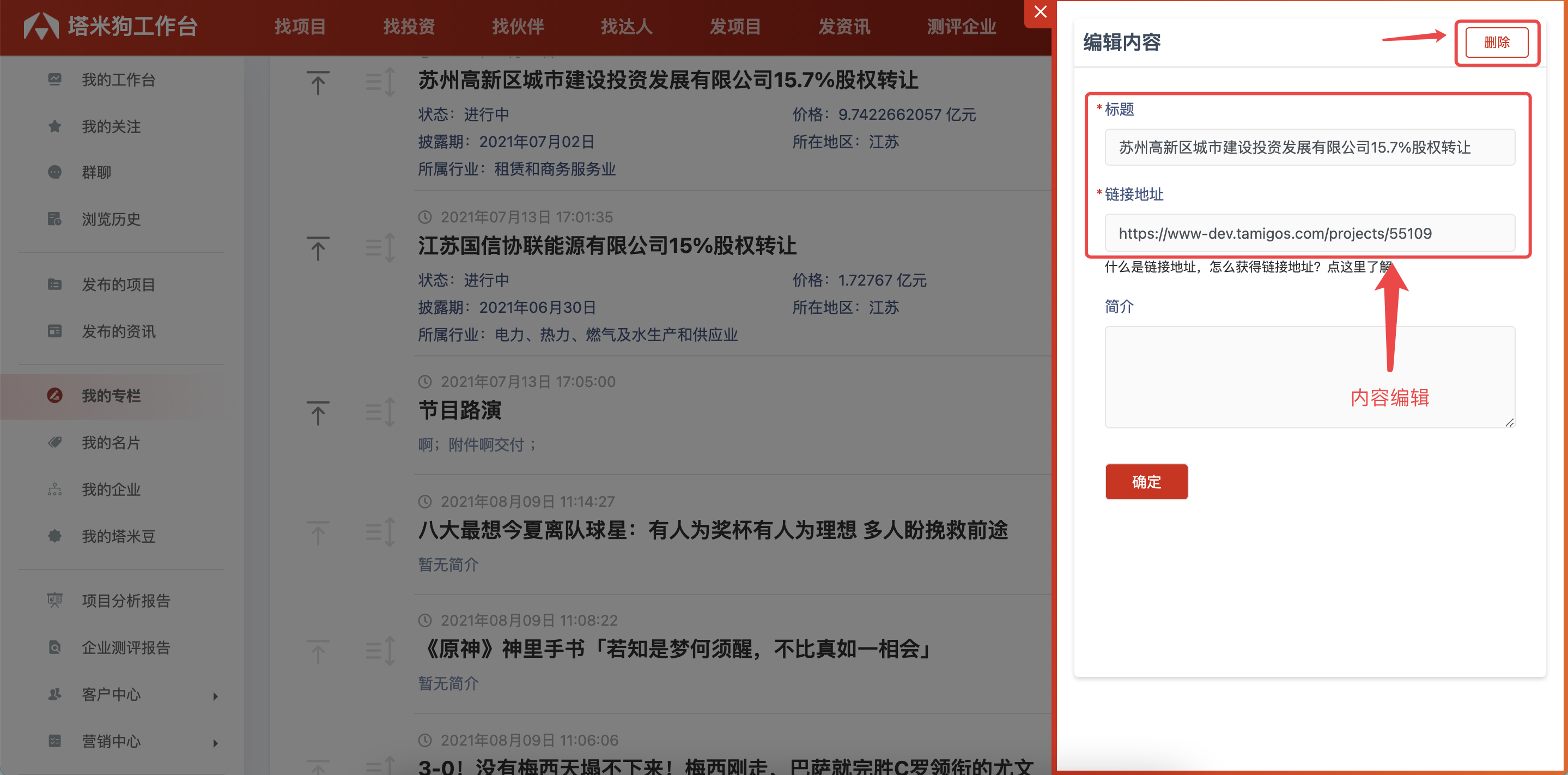This screenshot has width=1568, height=775.
Task: Select 我的关注 in sidebar
Action: pos(111,126)
